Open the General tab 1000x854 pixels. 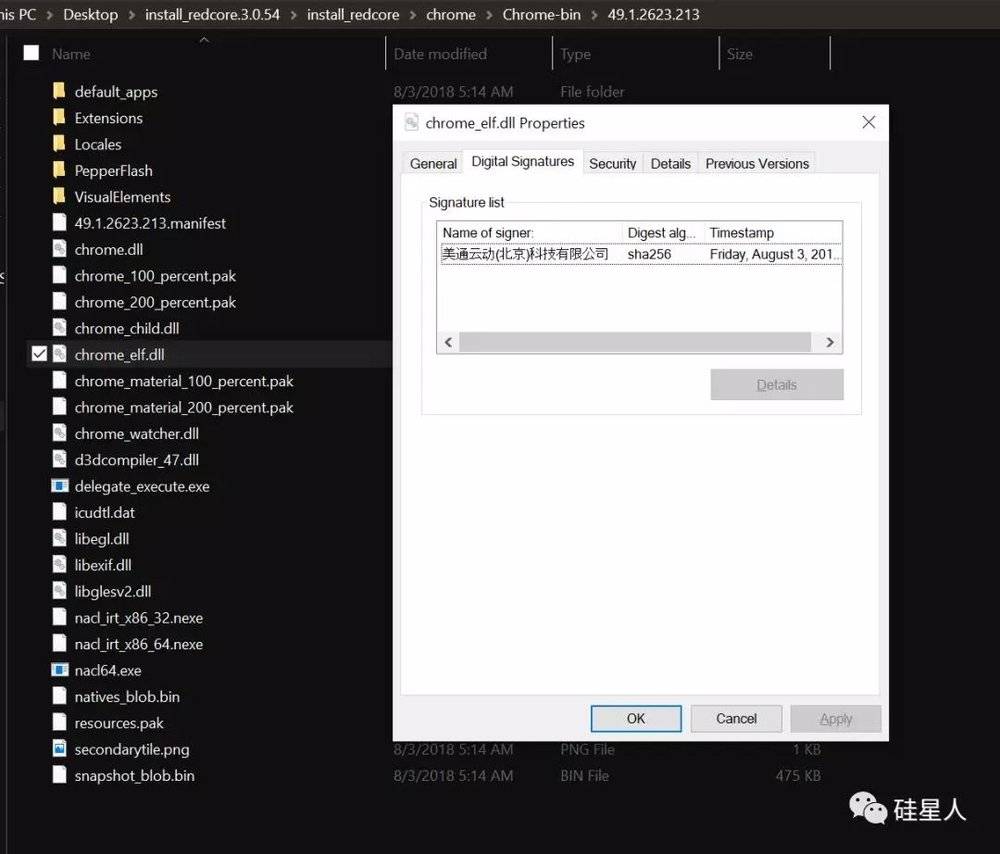click(x=434, y=163)
